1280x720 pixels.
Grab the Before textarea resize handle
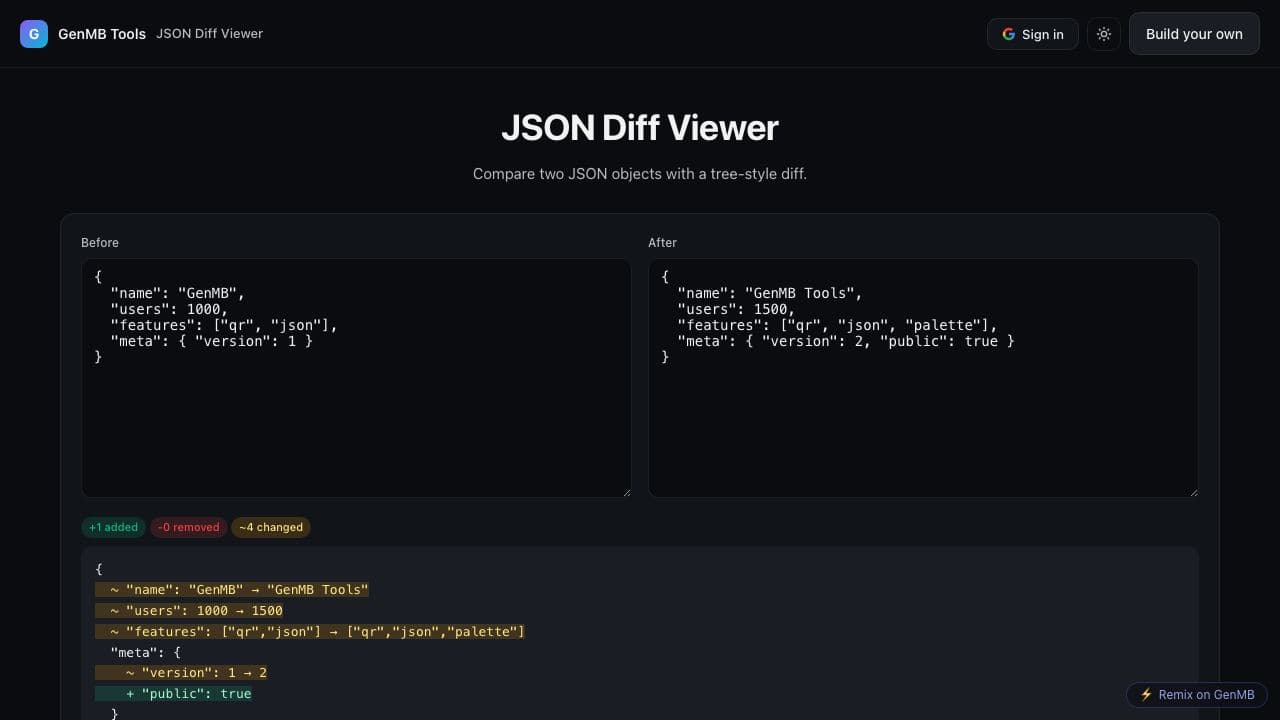click(x=626, y=492)
